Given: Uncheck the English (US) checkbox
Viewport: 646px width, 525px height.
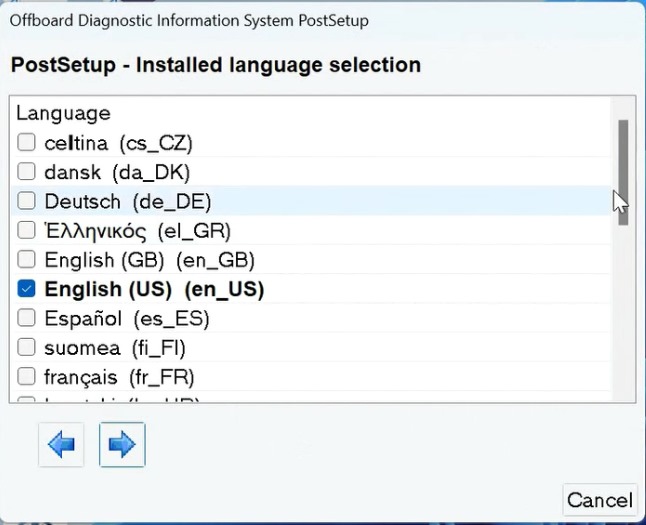Looking at the screenshot, I should [x=27, y=290].
